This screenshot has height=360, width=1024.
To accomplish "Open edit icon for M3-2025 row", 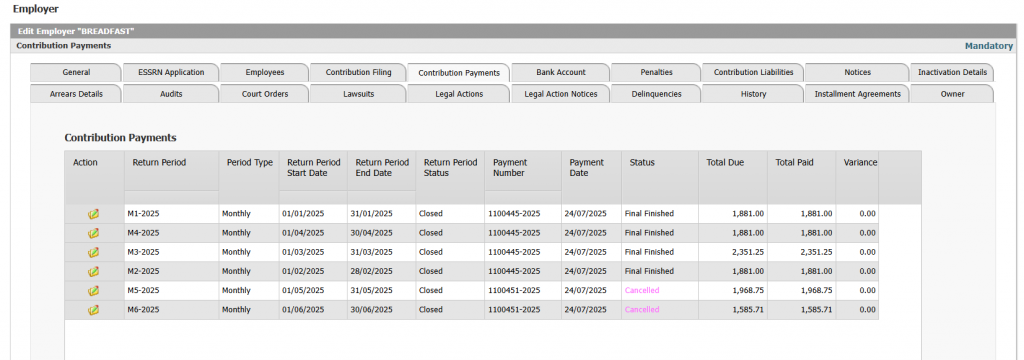I will 93,252.
